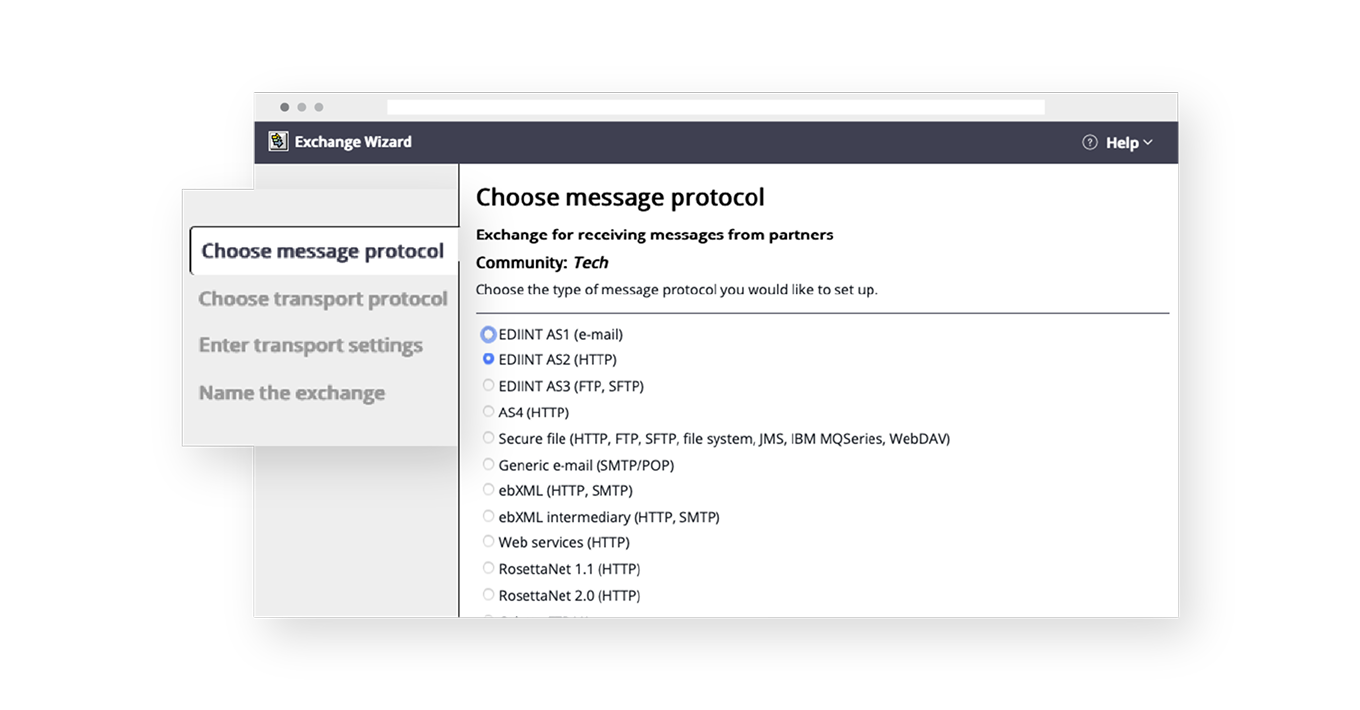Screen dimensions: 1360x710
Task: Select Web services (HTTP) radio button
Action: pos(488,542)
